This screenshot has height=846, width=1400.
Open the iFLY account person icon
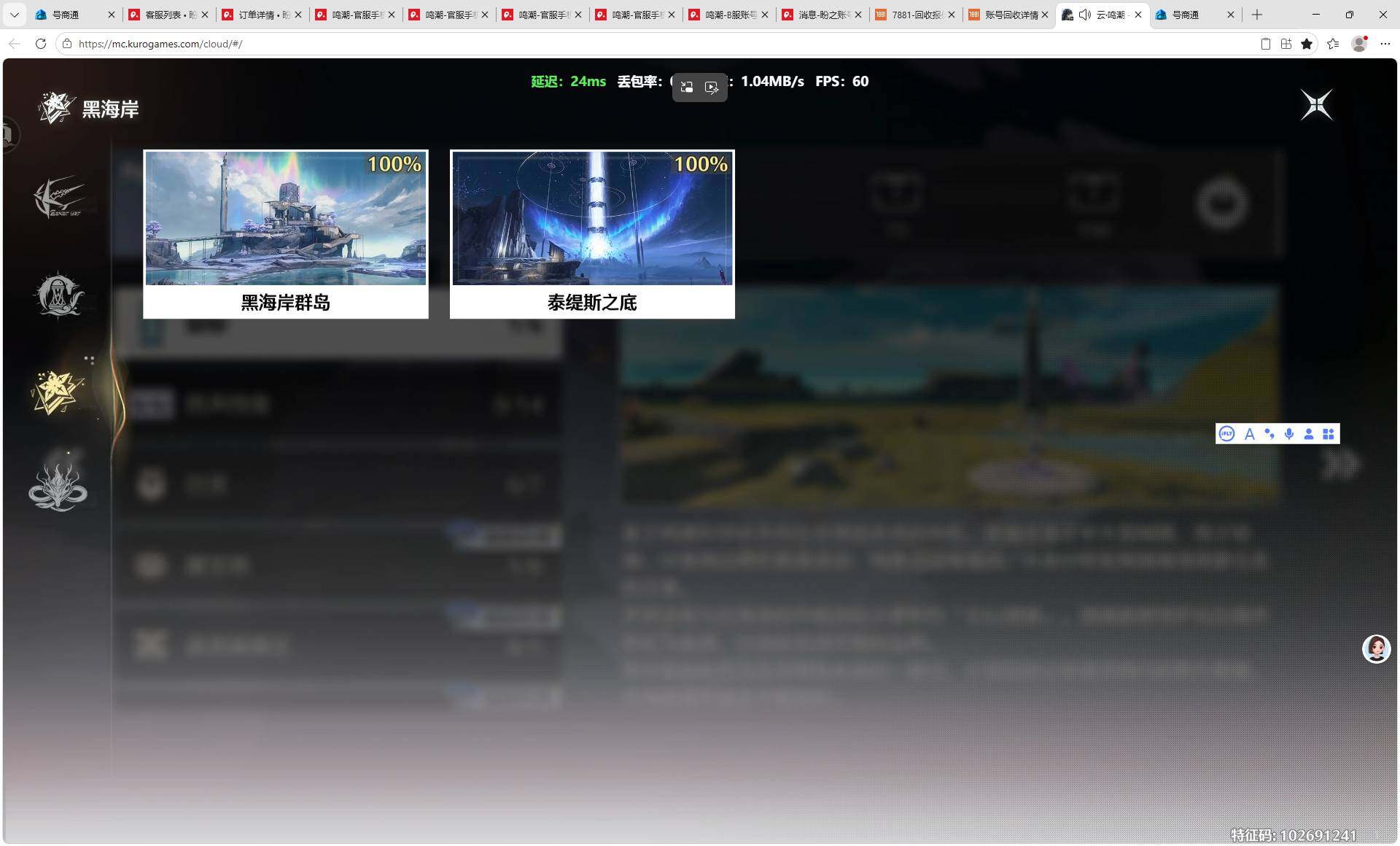[x=1309, y=434]
